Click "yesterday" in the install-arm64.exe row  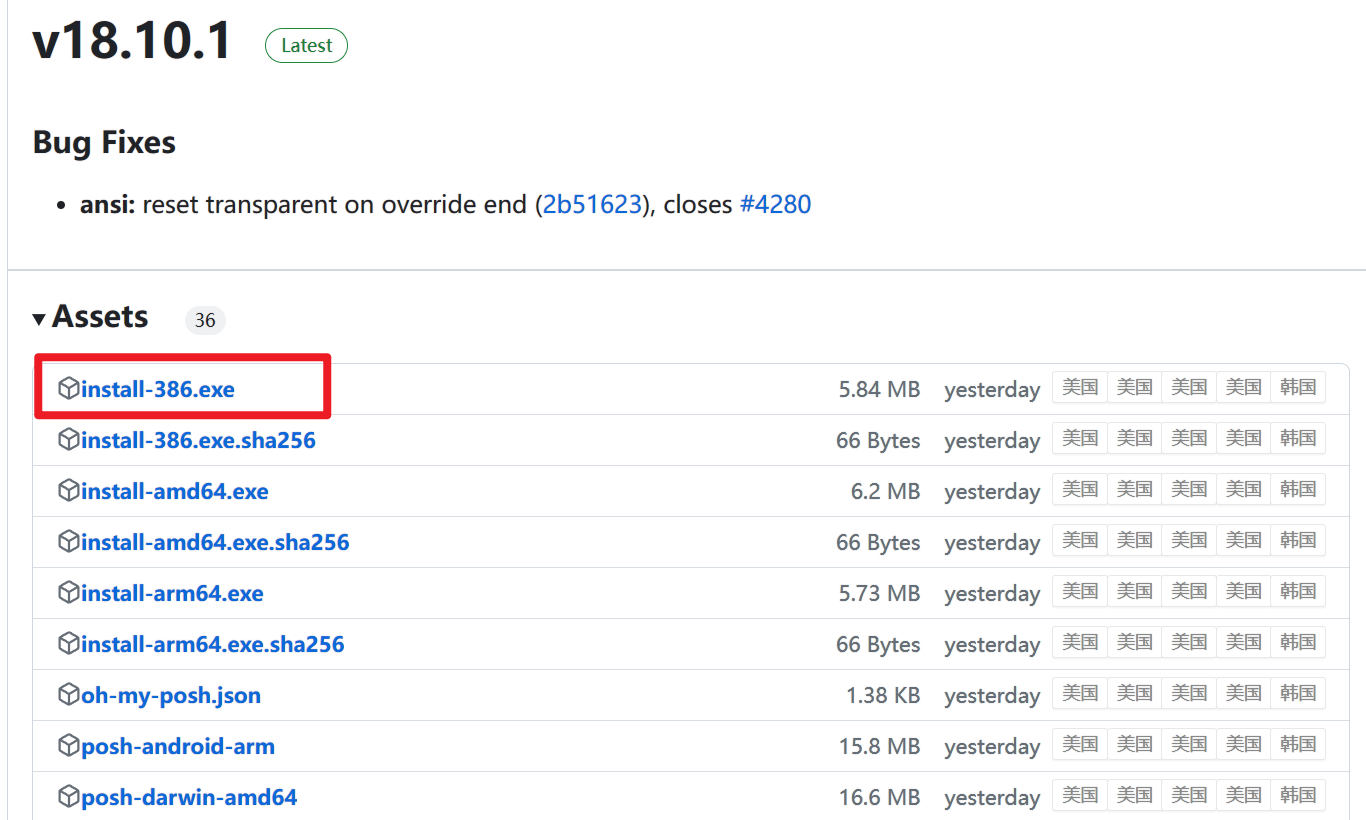coord(992,593)
